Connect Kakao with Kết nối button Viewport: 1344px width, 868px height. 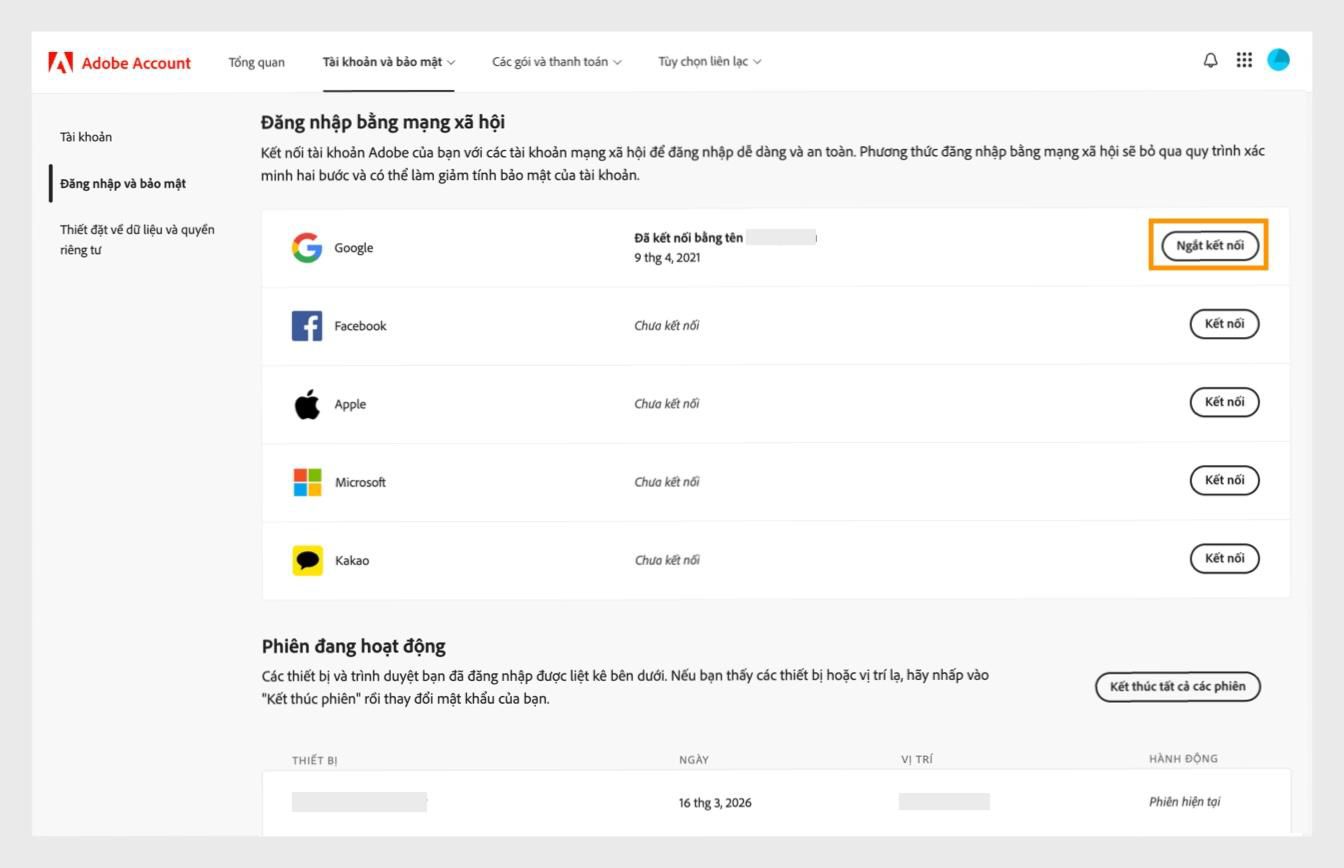(1224, 558)
